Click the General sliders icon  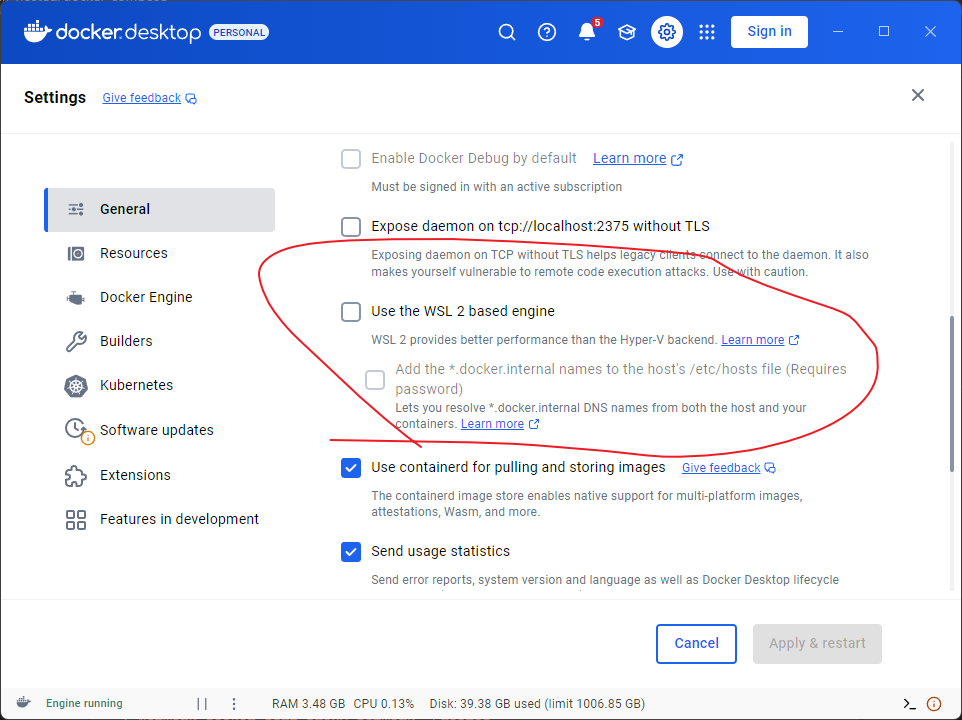pos(76,210)
